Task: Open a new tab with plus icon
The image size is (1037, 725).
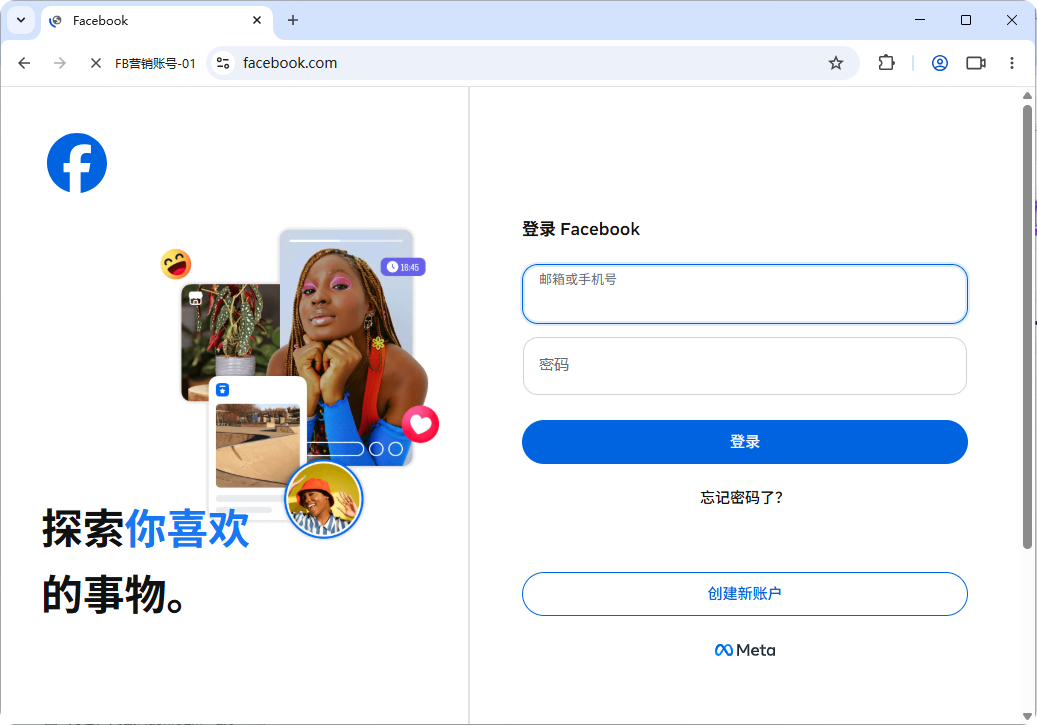Action: 293,21
